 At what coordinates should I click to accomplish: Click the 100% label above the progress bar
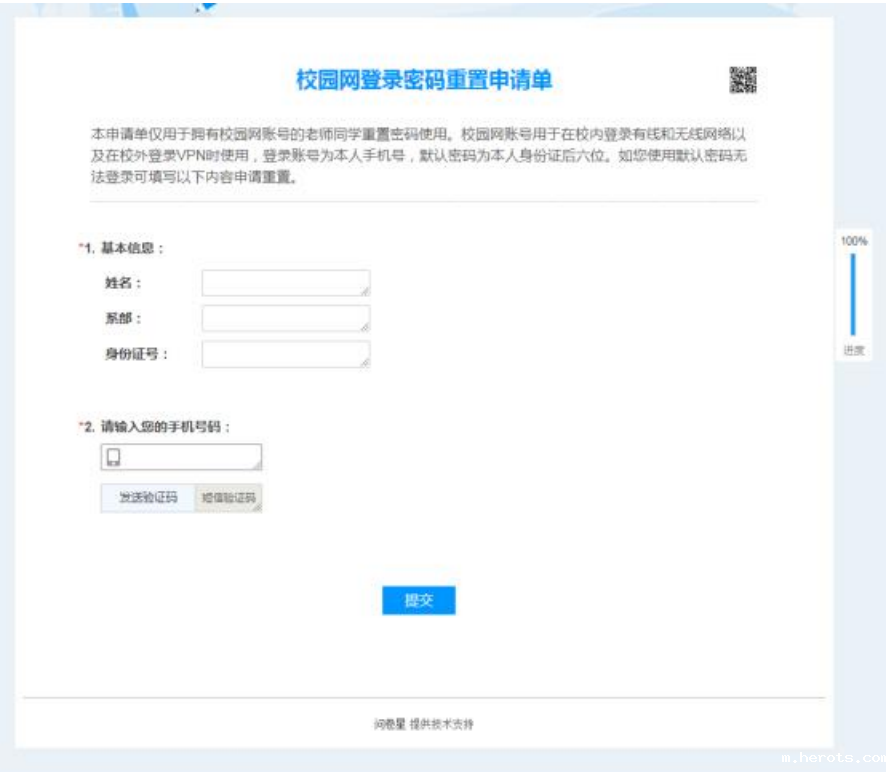pyautogui.click(x=853, y=241)
